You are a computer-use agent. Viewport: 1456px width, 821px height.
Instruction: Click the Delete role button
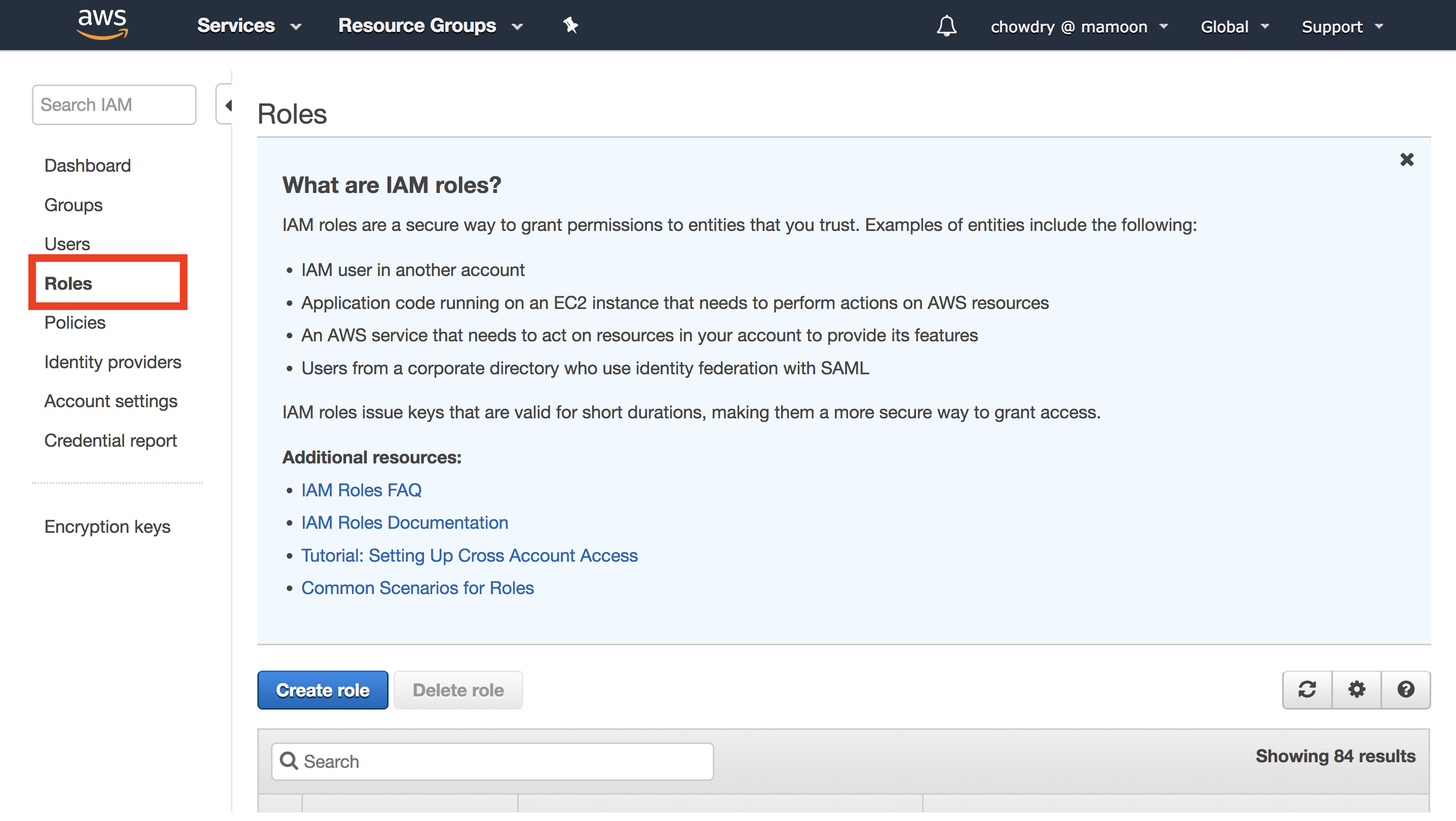(458, 690)
